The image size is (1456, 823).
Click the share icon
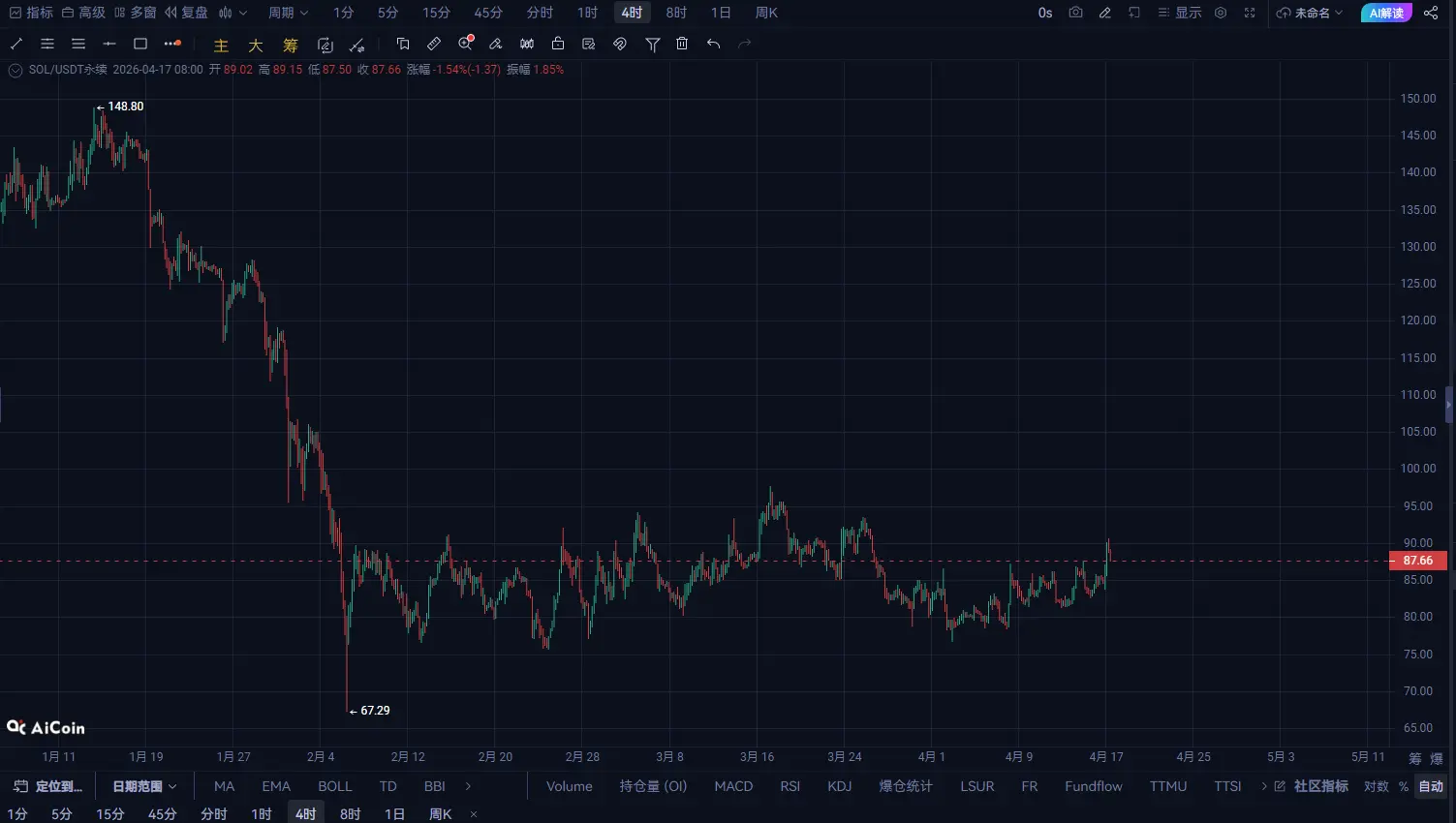(x=1431, y=13)
